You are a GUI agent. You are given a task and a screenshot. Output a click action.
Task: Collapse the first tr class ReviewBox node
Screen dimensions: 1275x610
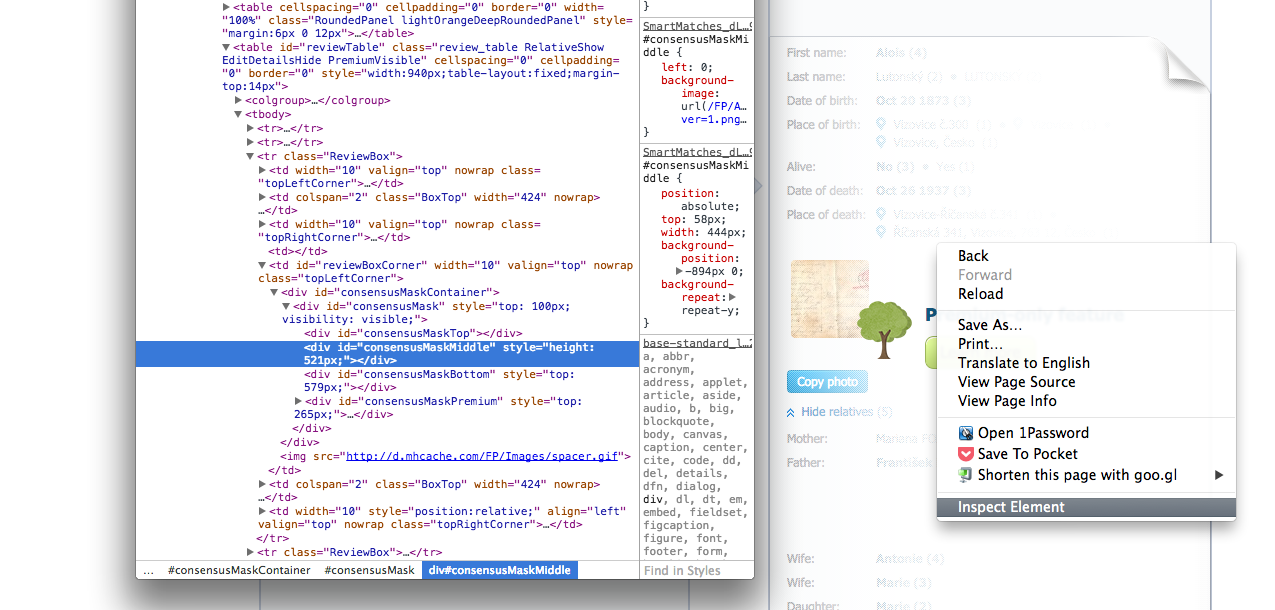point(250,156)
